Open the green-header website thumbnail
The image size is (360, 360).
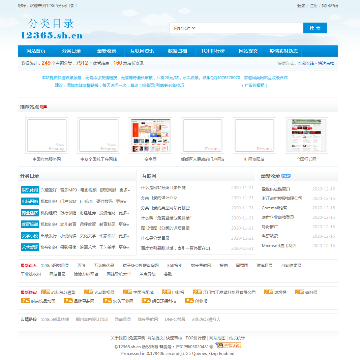point(307,135)
